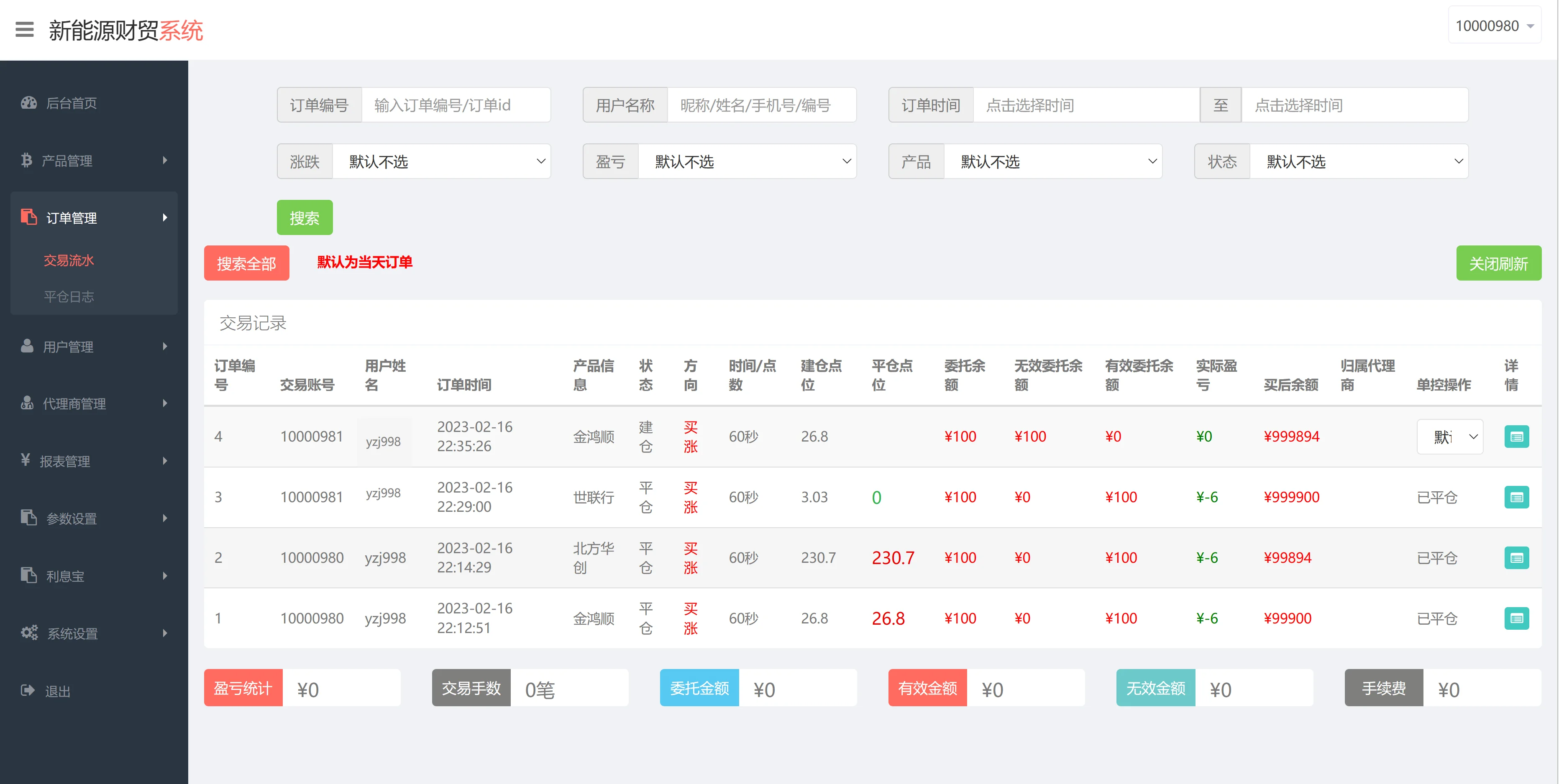1559x784 pixels.
Task: Click the green 搜索 button
Action: coord(305,218)
